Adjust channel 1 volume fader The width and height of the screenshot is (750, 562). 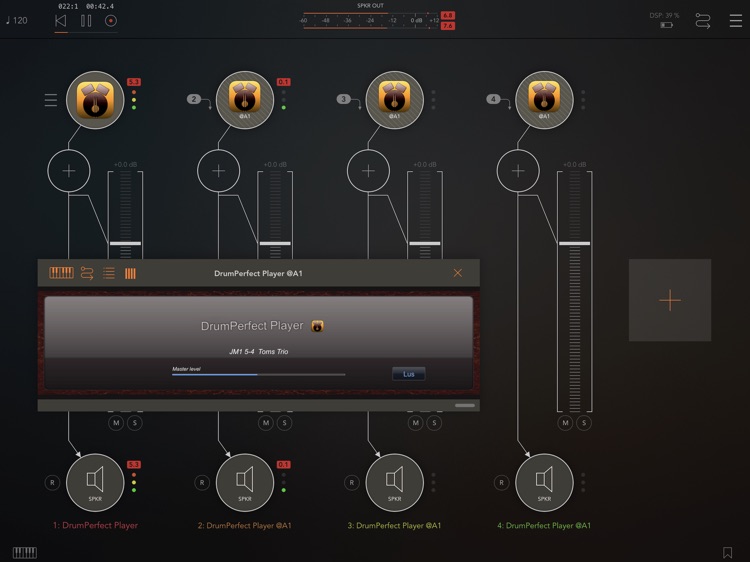point(125,243)
